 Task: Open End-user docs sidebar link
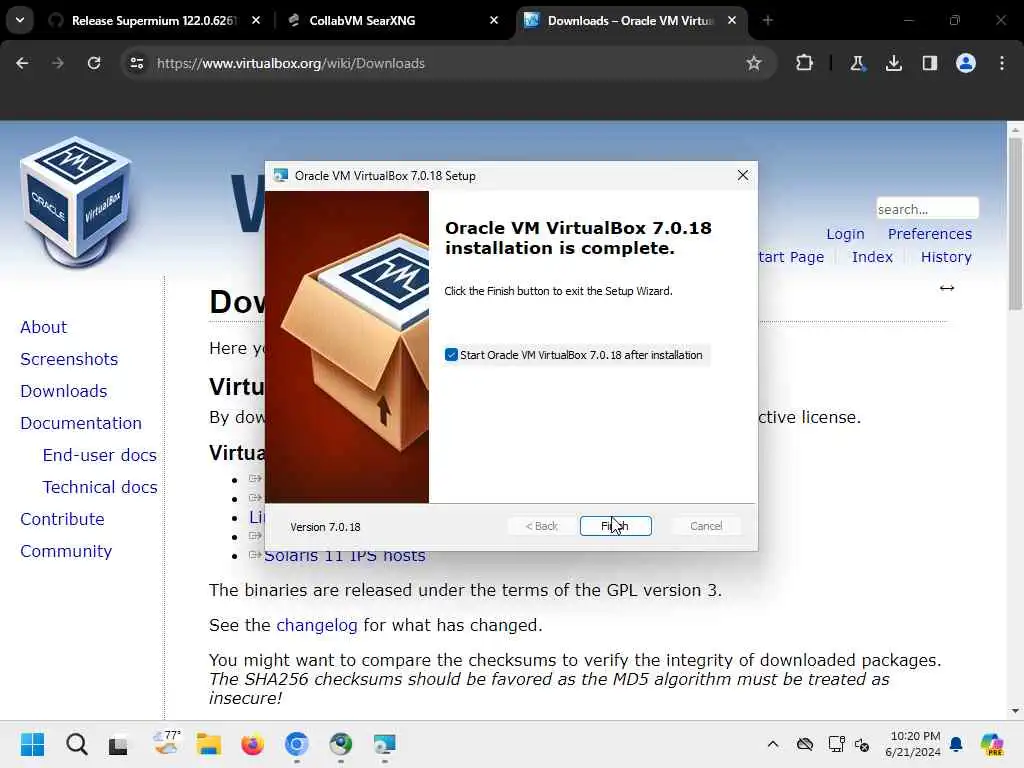click(100, 455)
